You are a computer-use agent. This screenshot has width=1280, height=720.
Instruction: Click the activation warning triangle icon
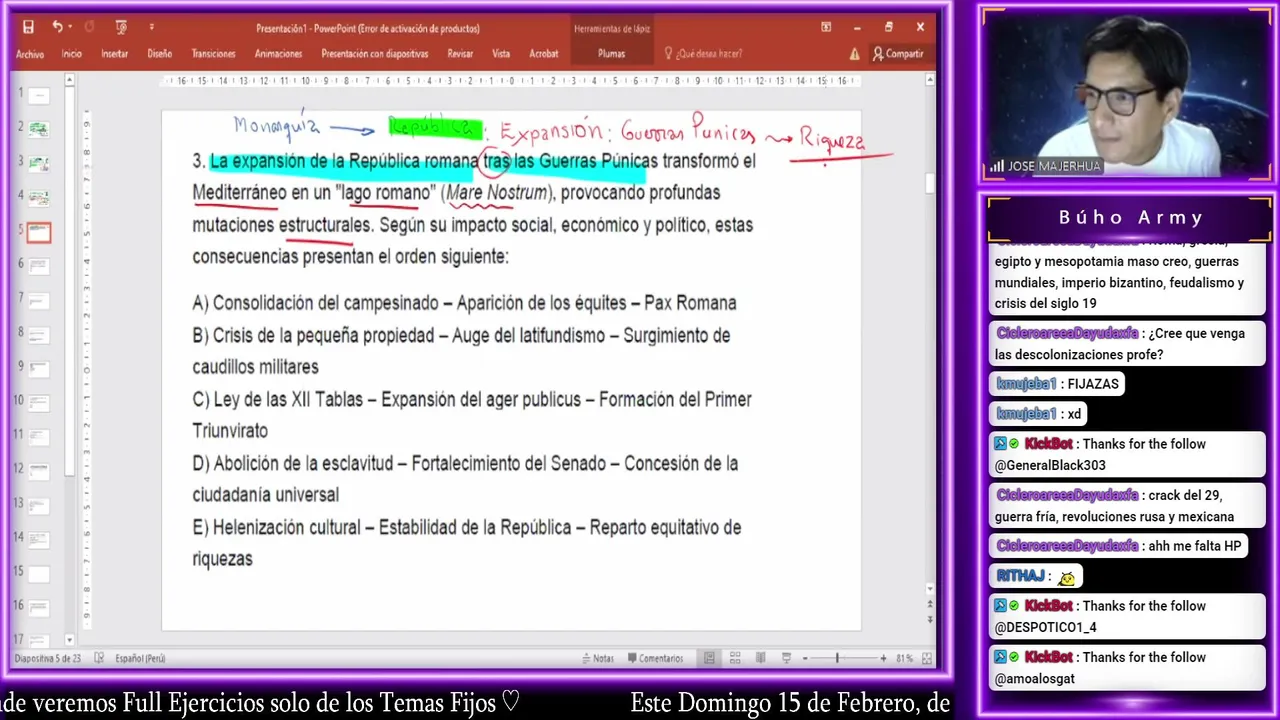854,54
